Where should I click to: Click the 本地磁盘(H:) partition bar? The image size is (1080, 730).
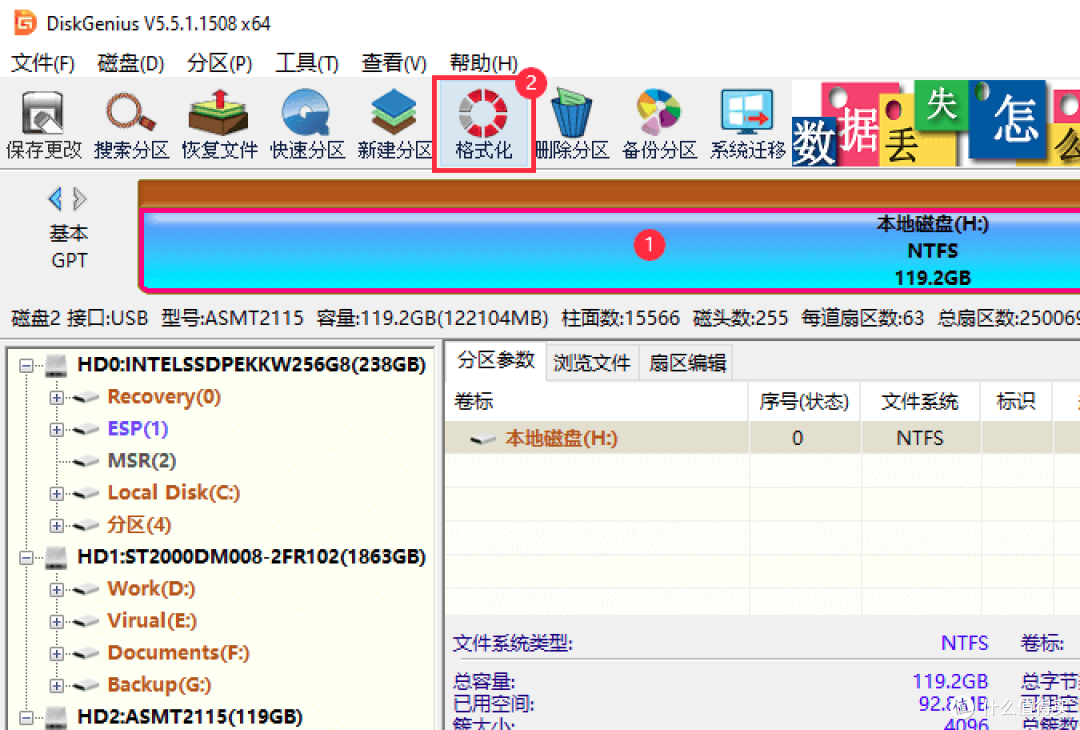610,250
